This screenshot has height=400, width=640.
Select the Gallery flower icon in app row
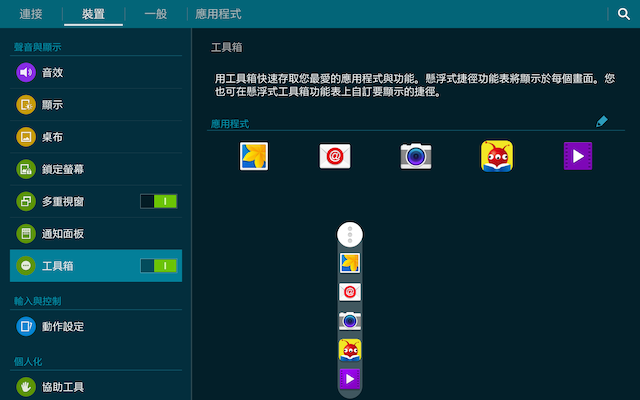tap(254, 156)
